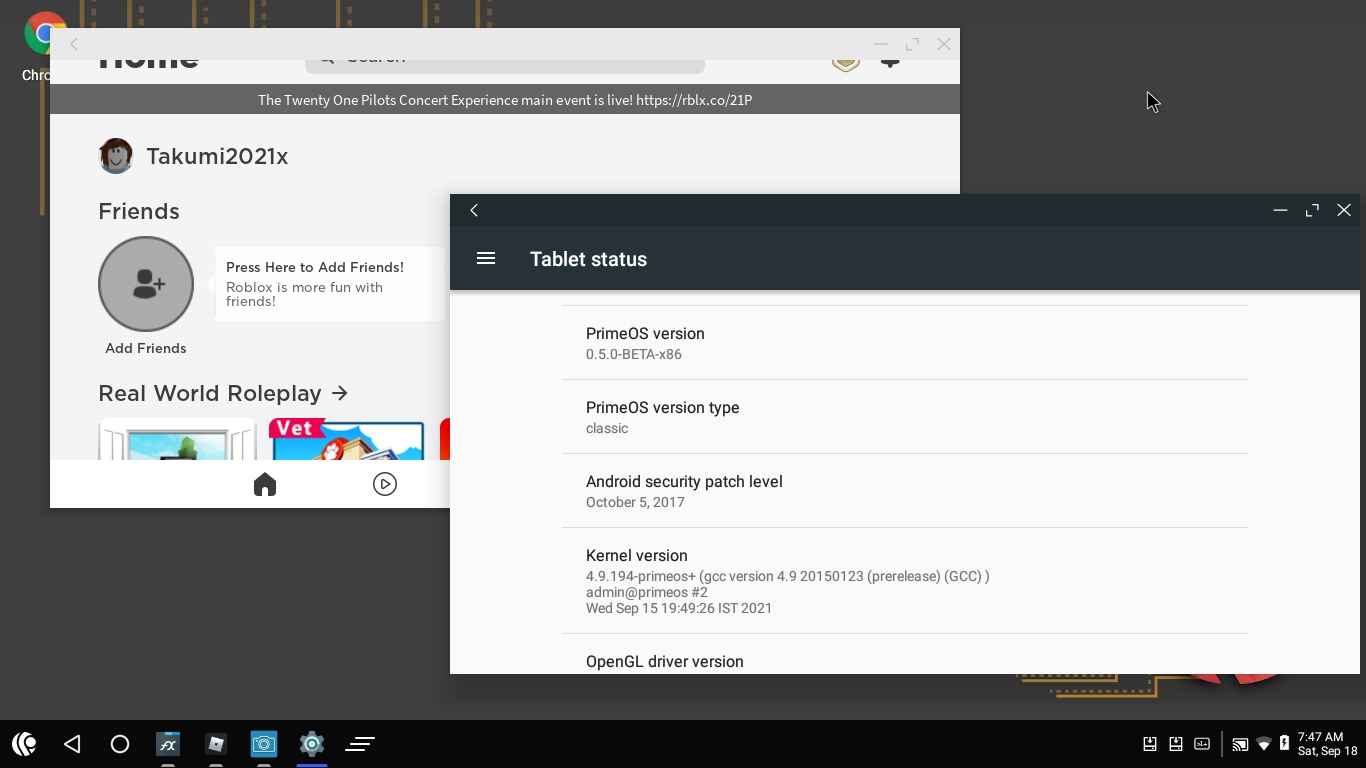
Task: Click the Takumi2021x username
Action: (217, 157)
